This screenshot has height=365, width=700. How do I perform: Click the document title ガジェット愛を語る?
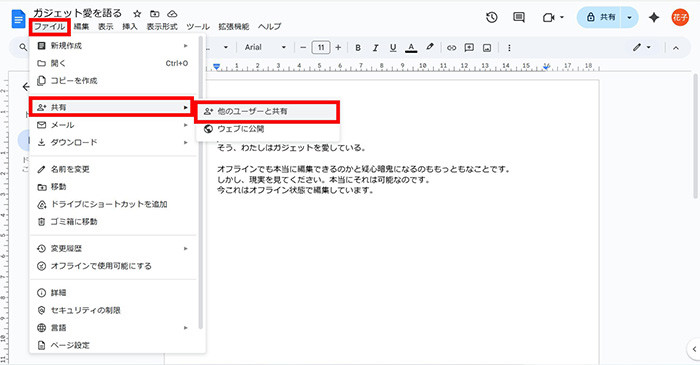click(x=77, y=13)
